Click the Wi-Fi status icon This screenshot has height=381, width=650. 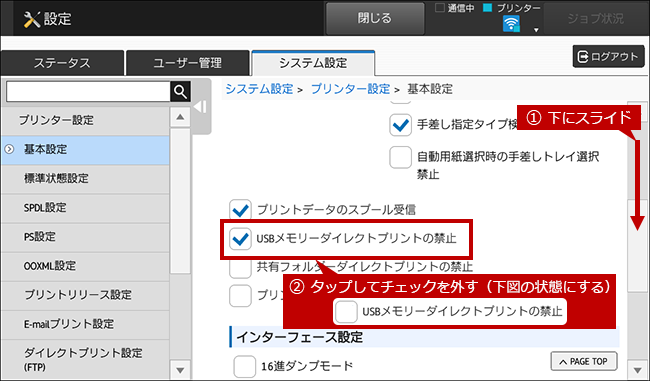(x=511, y=24)
